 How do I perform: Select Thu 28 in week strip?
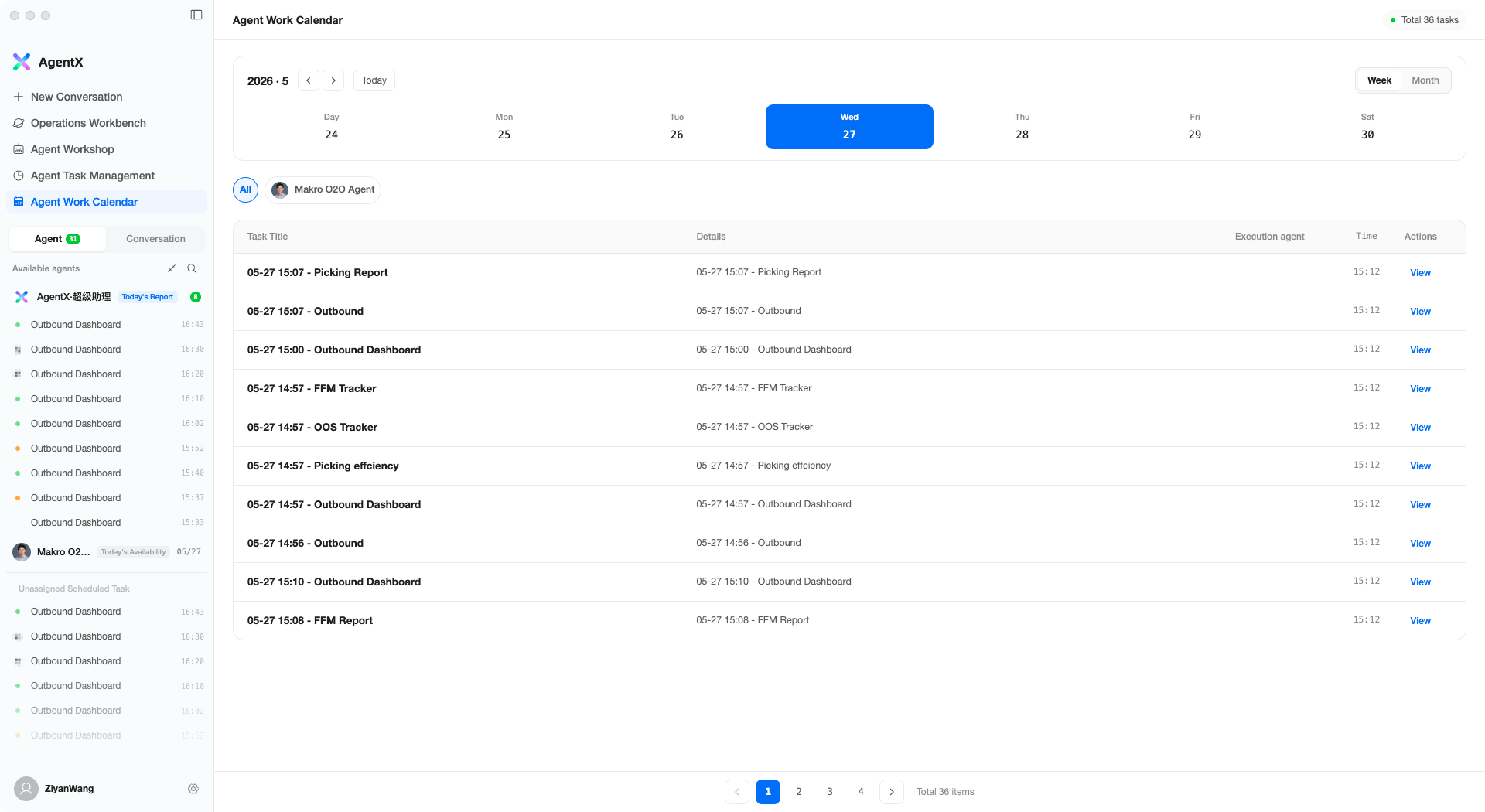point(1022,127)
